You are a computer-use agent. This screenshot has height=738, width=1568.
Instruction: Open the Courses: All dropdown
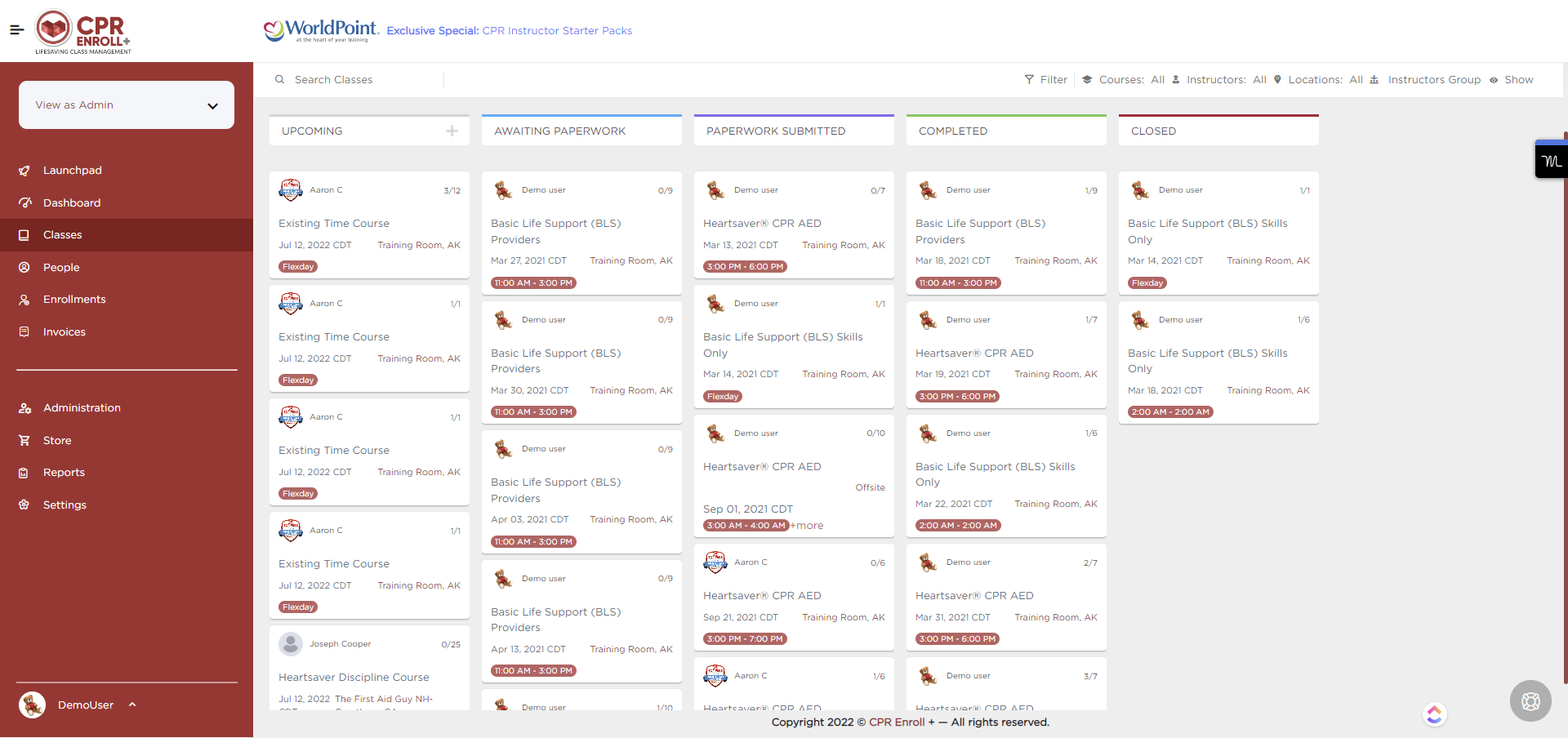coord(1124,79)
